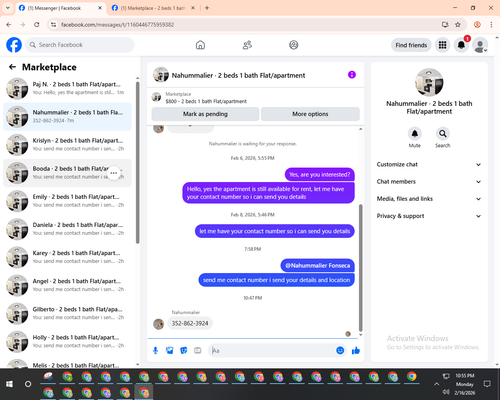This screenshot has height=400, width=500.
Task: Expand Media, files and links section
Action: click(x=429, y=199)
